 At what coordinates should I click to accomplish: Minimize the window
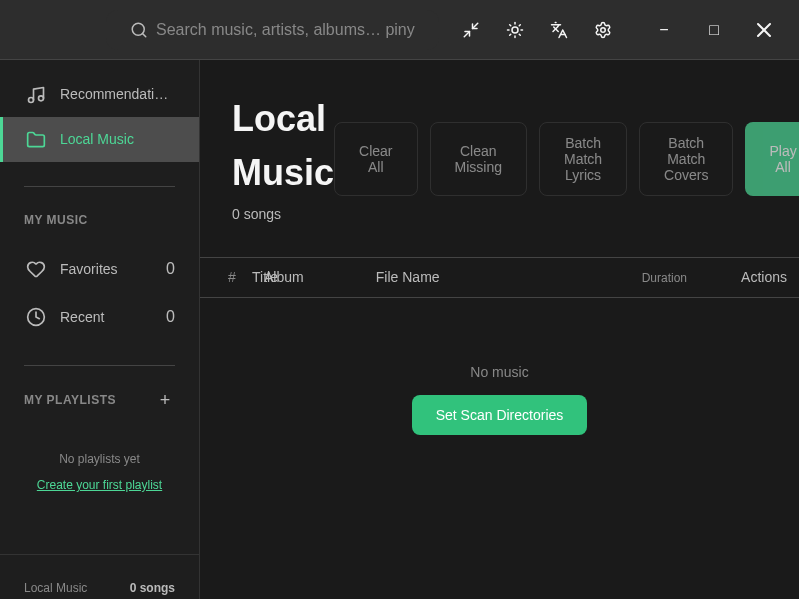pyautogui.click(x=664, y=30)
